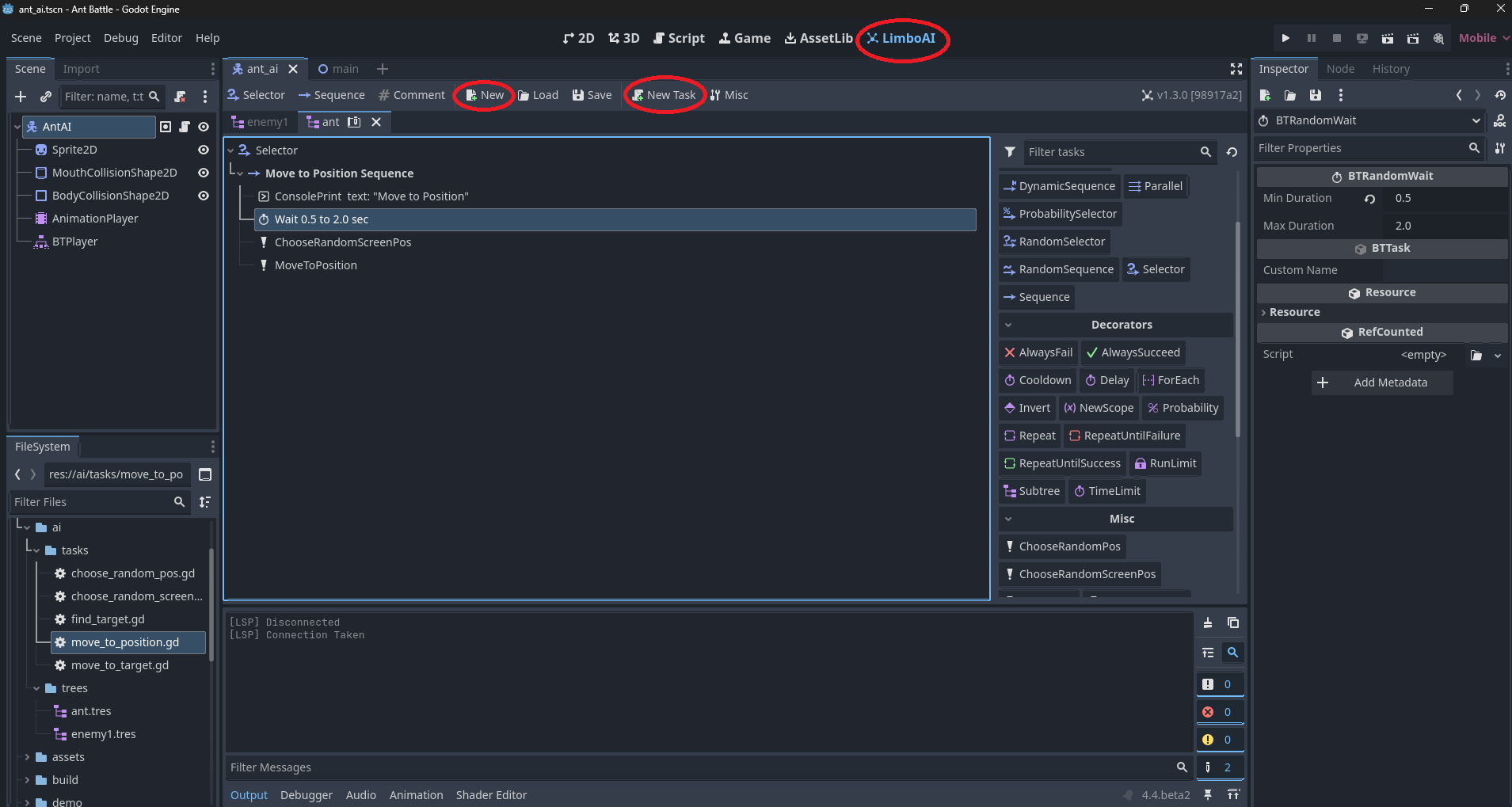Open the Node dock tab
This screenshot has width=1512, height=807.
point(1340,69)
